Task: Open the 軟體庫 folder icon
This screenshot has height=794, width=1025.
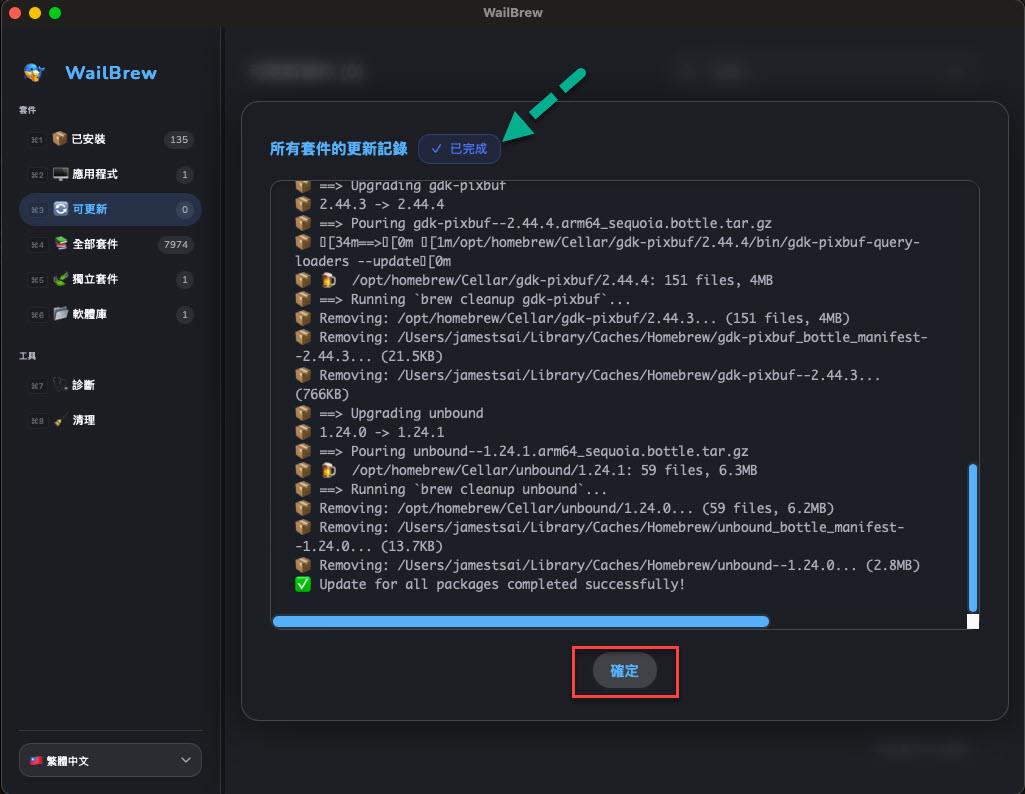Action: point(60,314)
